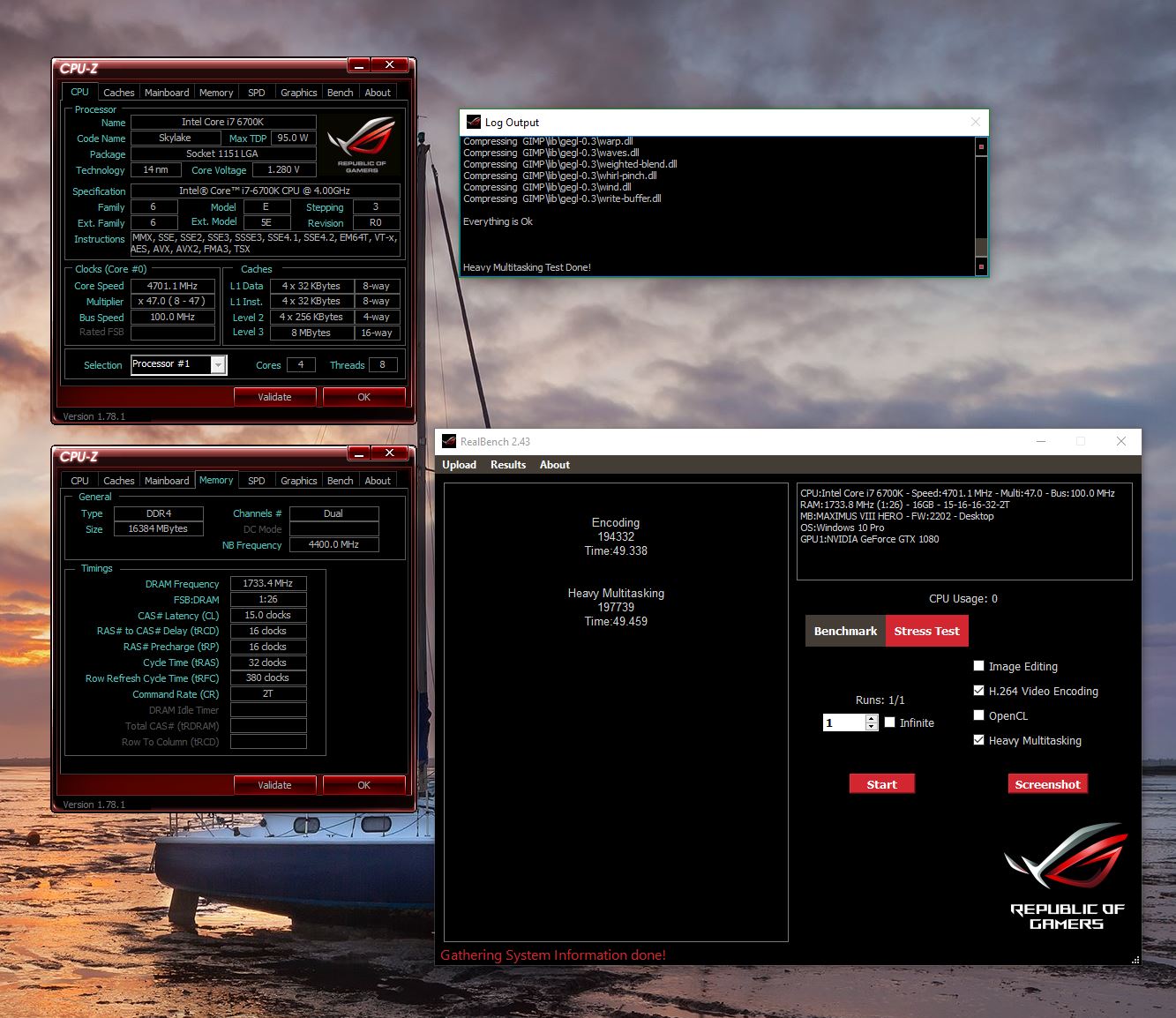This screenshot has height=1018, width=1176.
Task: Uncheck H.264 Video Encoding
Action: [978, 691]
